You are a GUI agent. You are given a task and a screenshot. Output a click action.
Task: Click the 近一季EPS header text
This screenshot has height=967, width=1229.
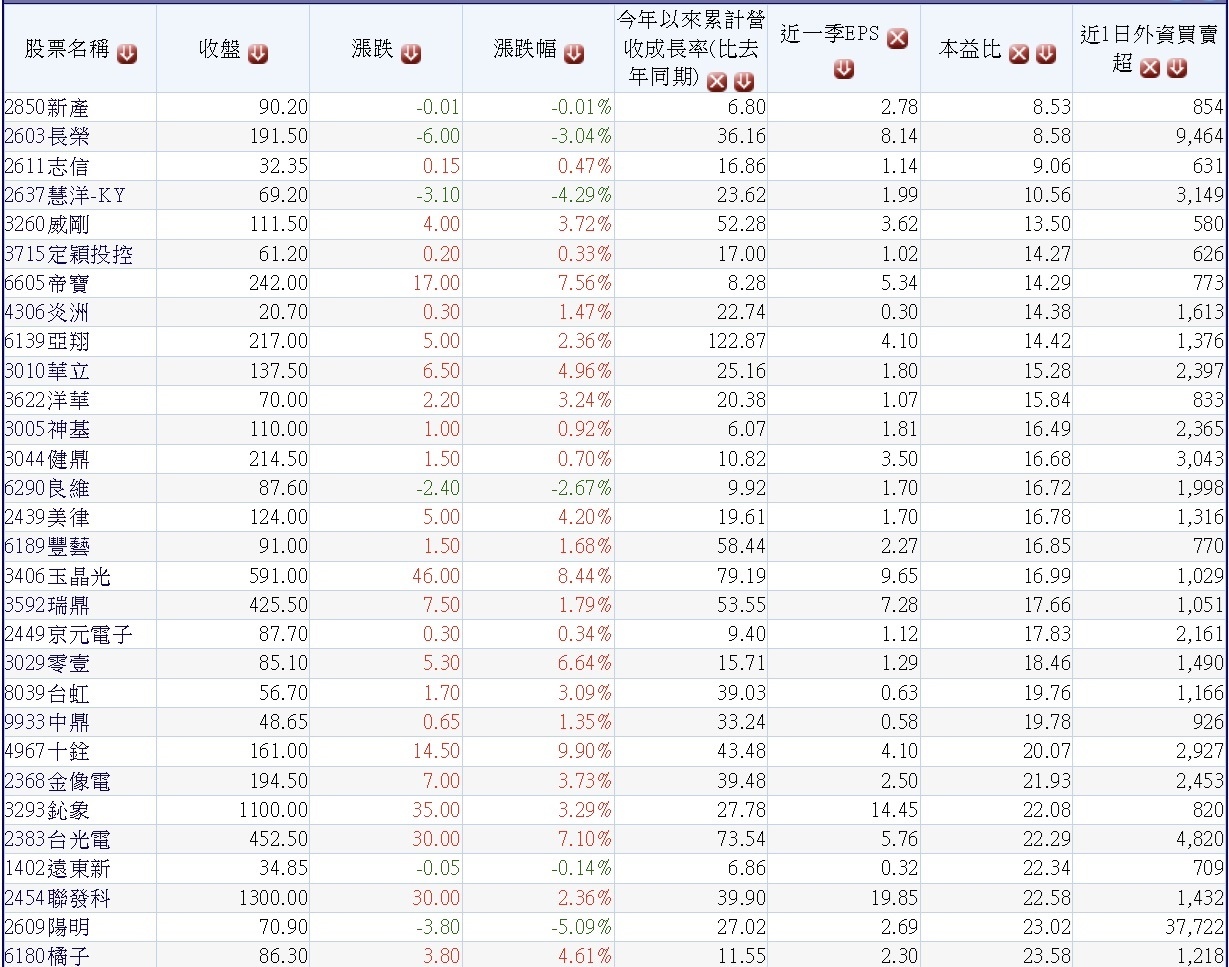point(830,36)
